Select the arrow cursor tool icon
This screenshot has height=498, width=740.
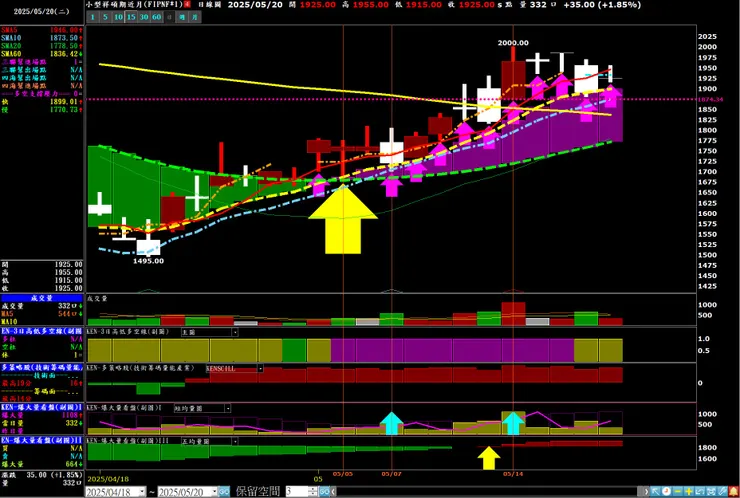tap(656, 491)
